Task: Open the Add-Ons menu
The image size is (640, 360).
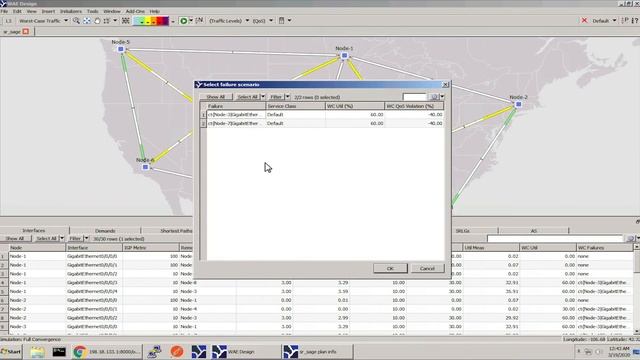Action: [135, 11]
